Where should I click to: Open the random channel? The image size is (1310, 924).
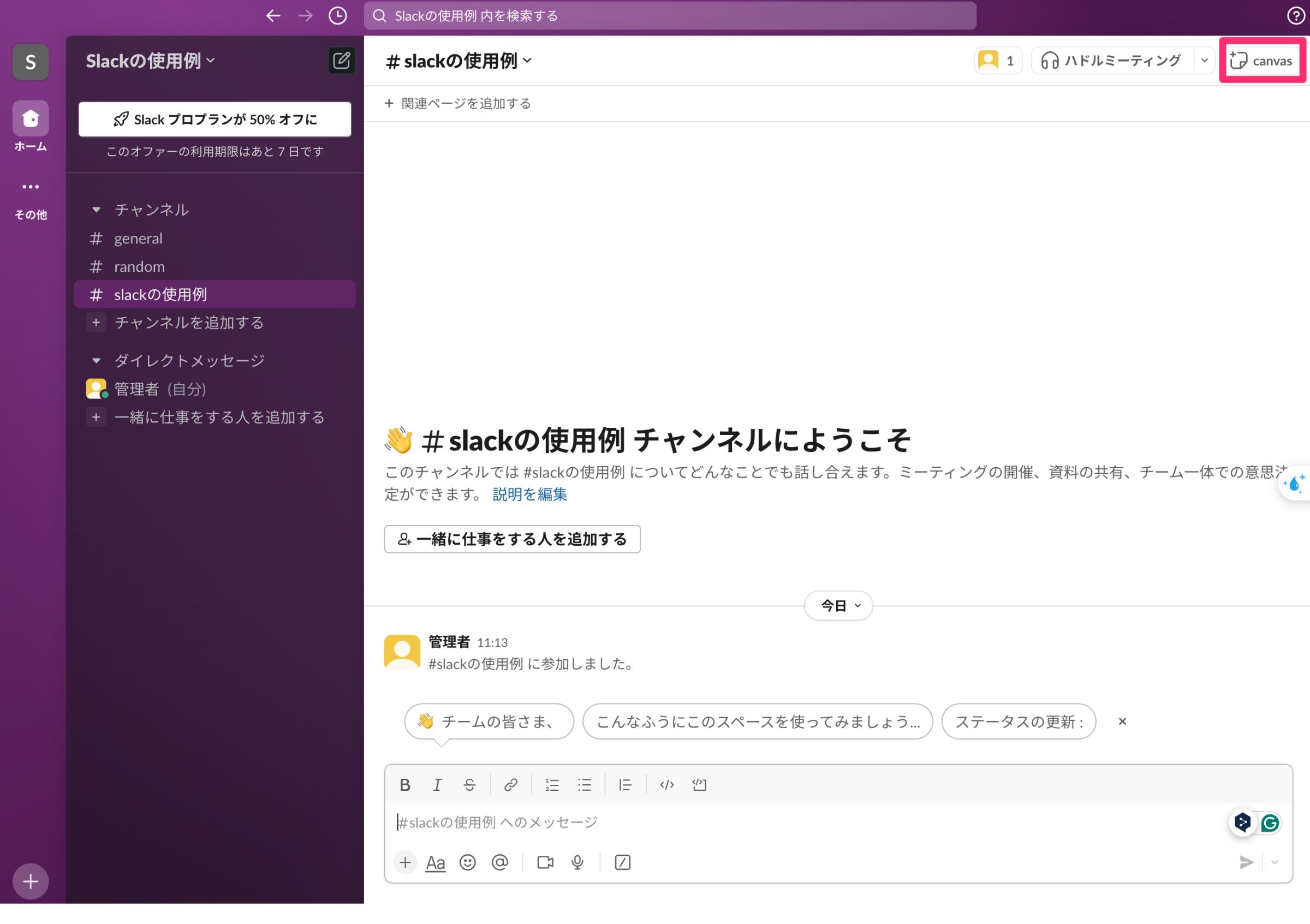click(215, 266)
